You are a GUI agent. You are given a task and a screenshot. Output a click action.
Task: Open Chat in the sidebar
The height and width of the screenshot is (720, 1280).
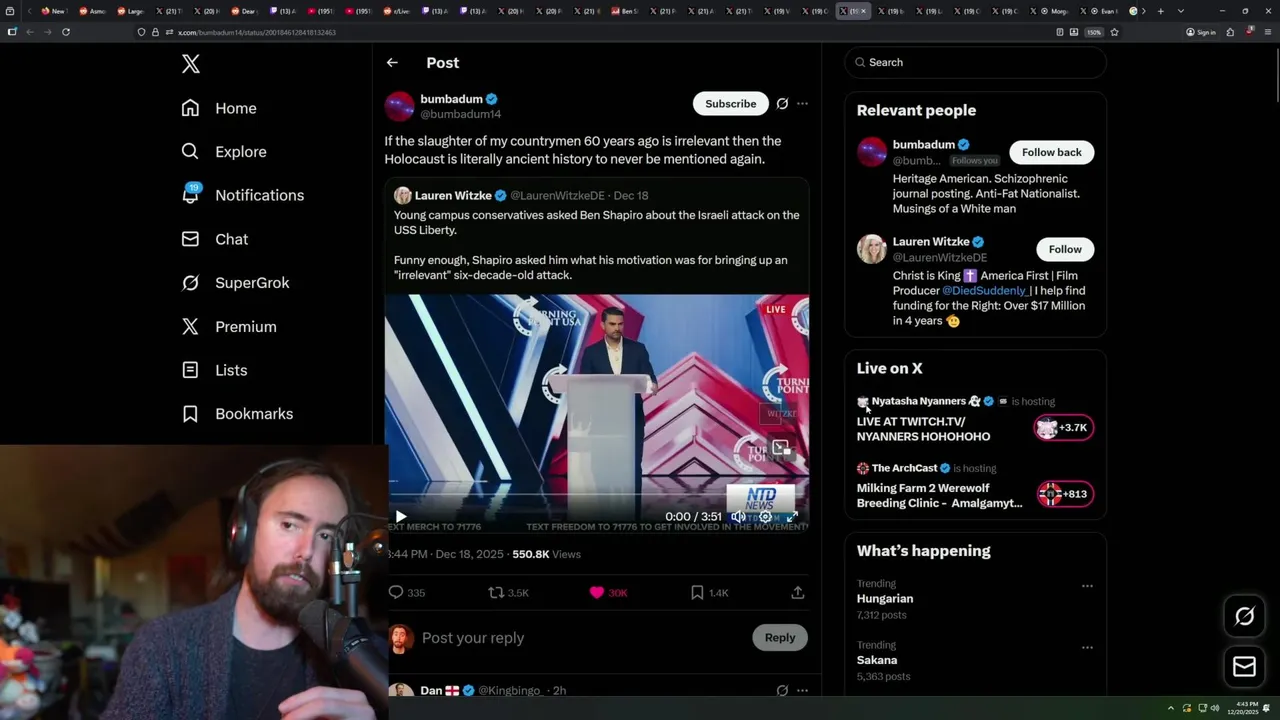[x=214, y=239]
